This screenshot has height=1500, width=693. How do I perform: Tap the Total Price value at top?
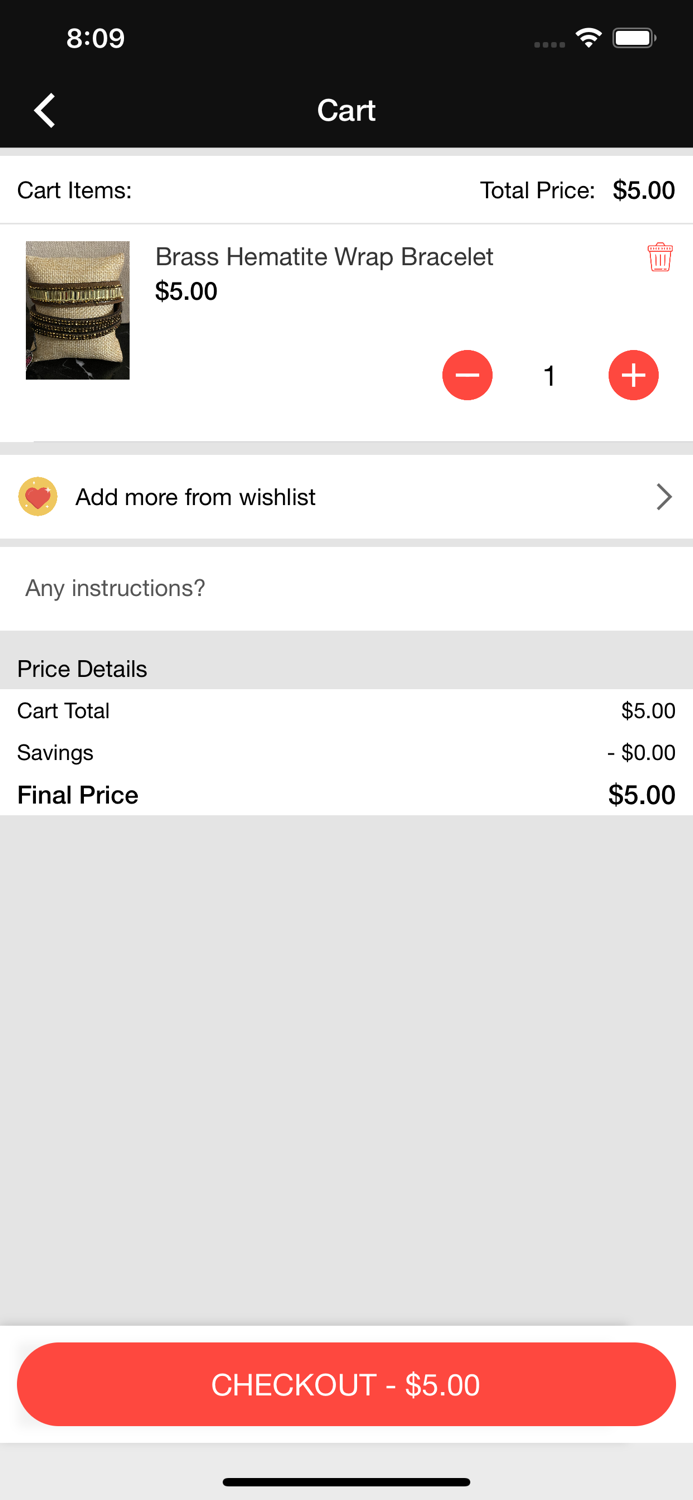[643, 190]
